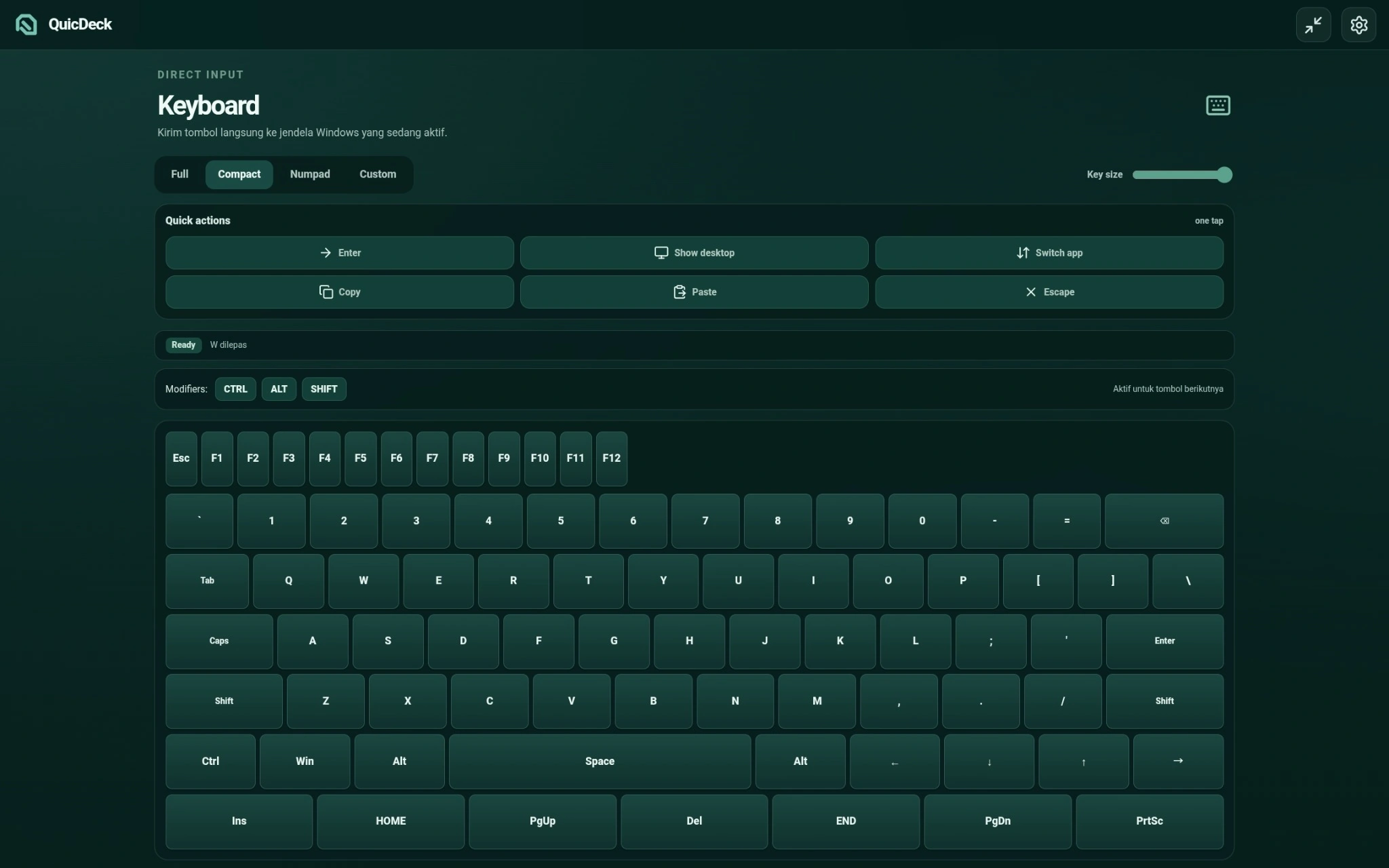Toggle the SHIFT modifier
This screenshot has width=1389, height=868.
pyautogui.click(x=324, y=389)
